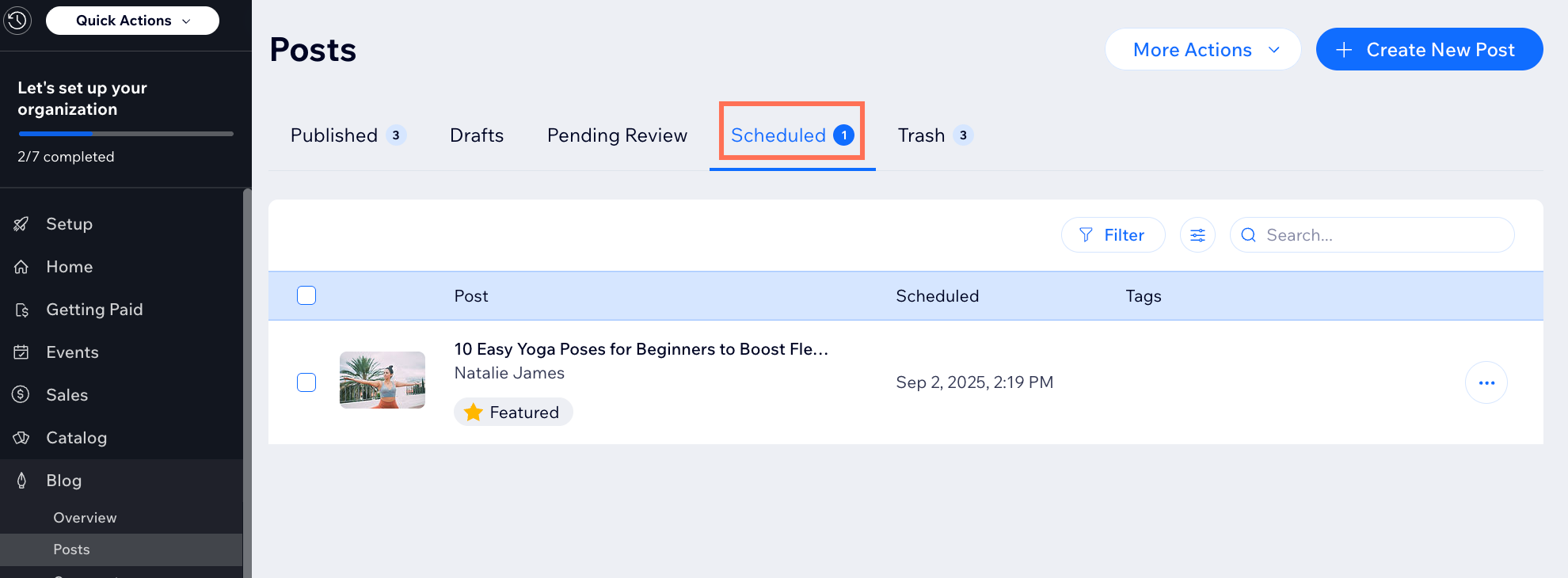Click the Catalog icon in sidebar

[x=21, y=438]
